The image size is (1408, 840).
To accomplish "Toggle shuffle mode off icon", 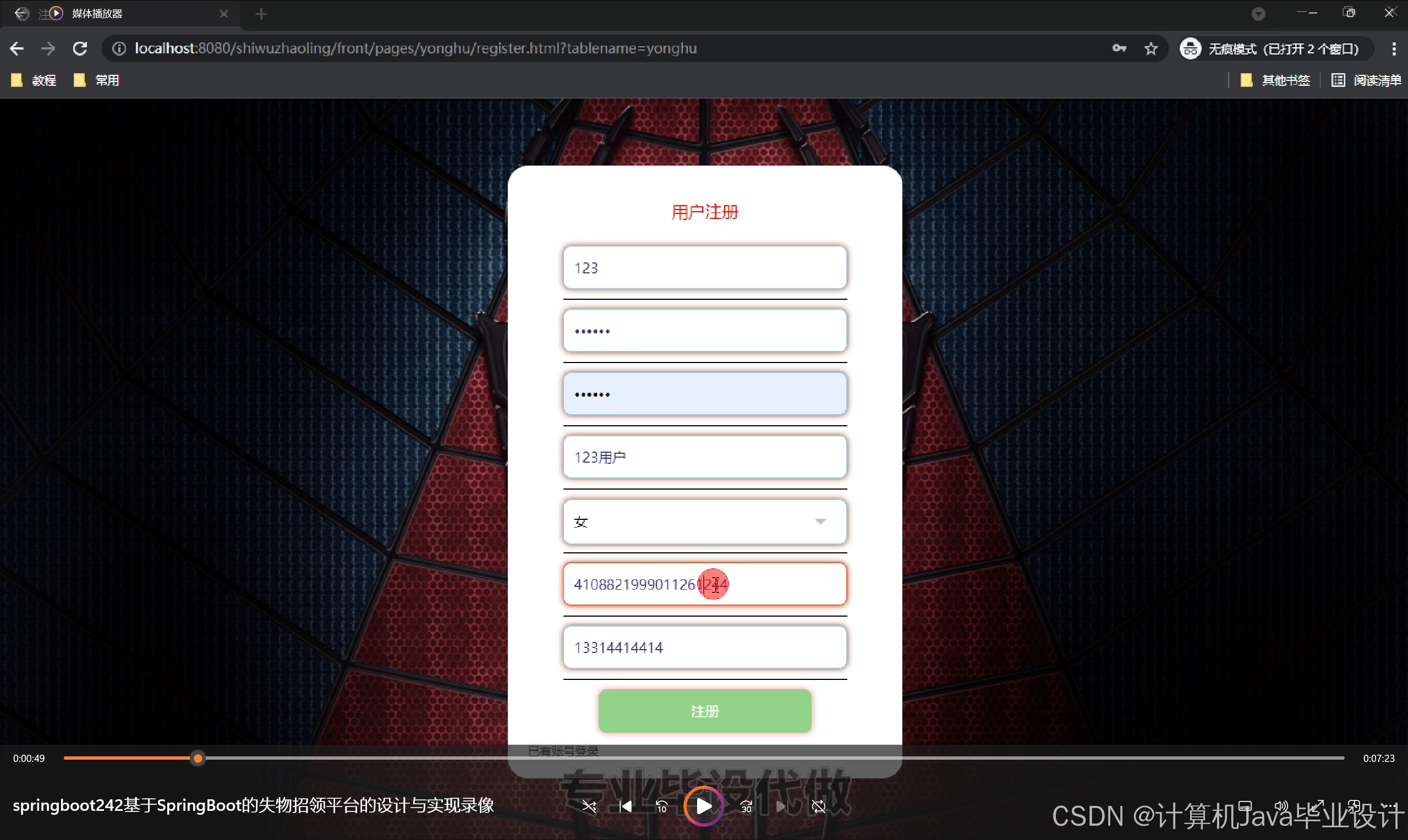I will 589,806.
